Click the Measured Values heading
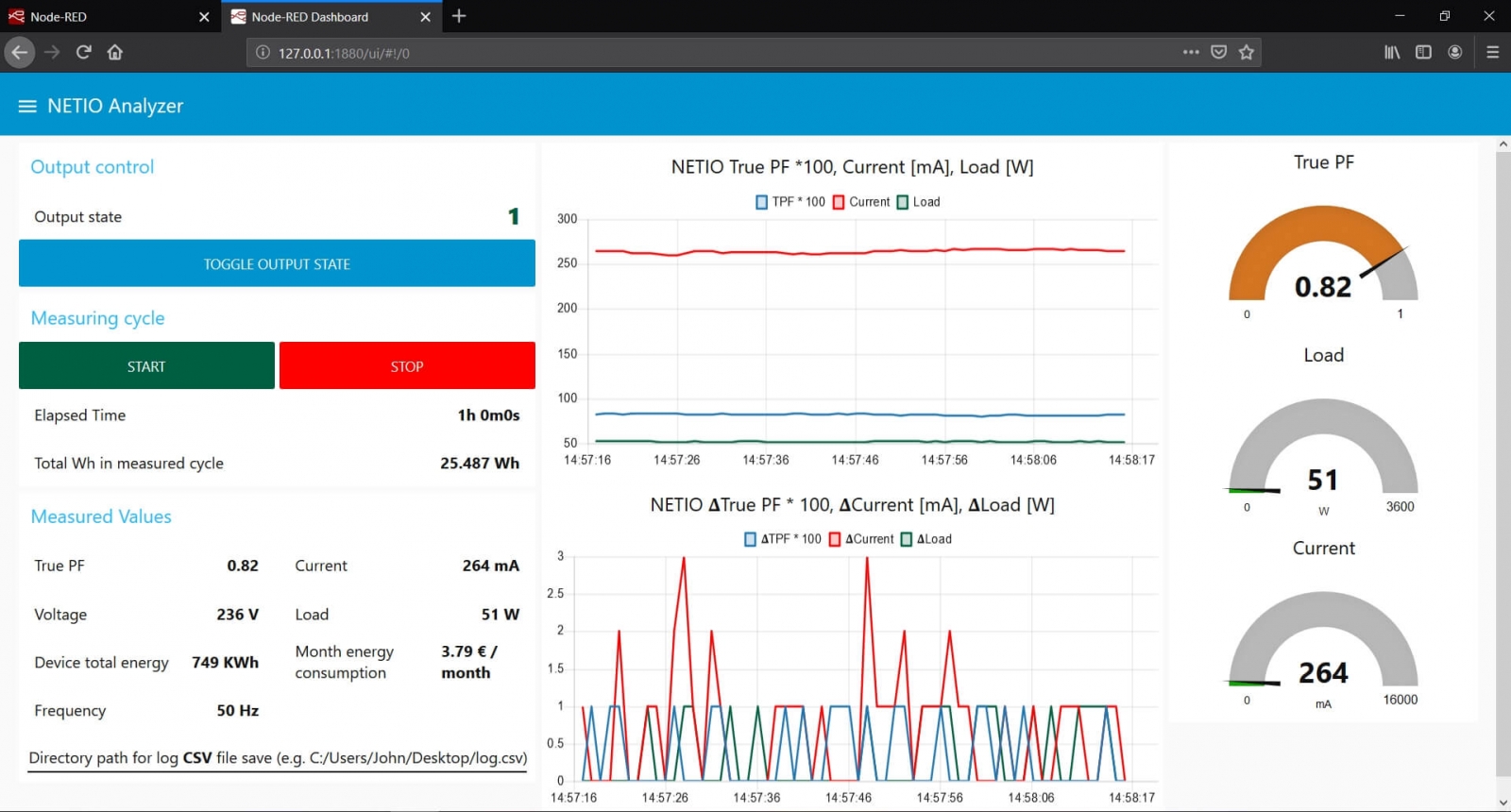This screenshot has height=812, width=1511. [101, 516]
